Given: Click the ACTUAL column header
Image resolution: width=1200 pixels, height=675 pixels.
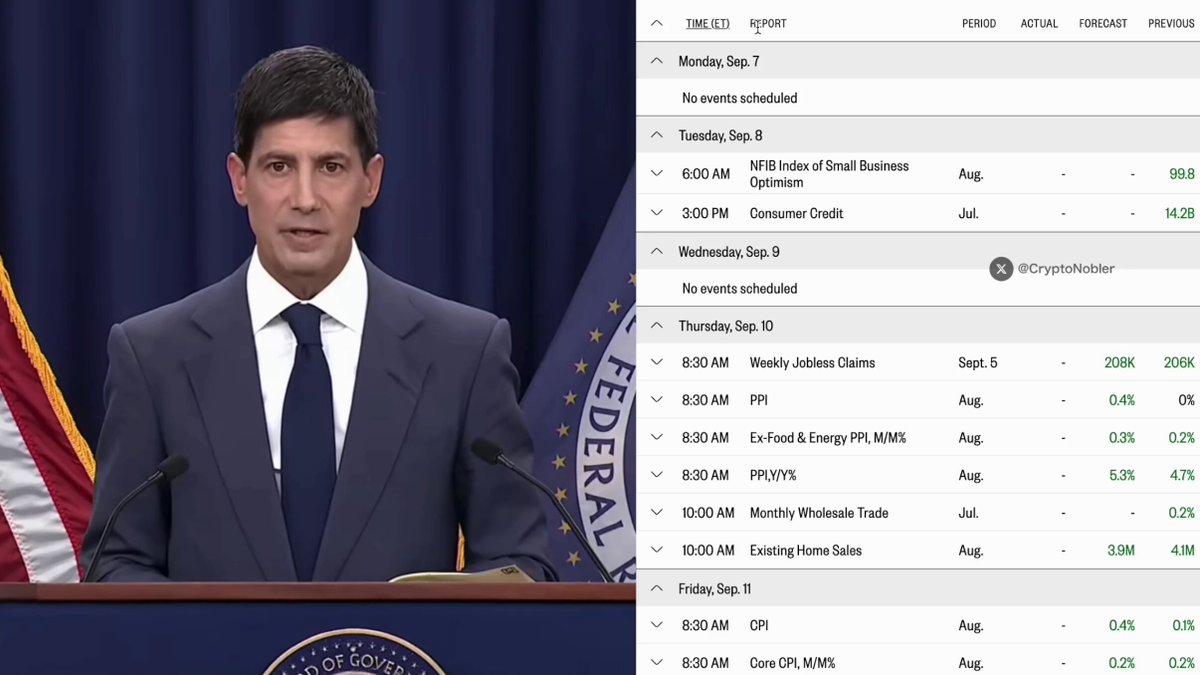Looking at the screenshot, I should point(1039,23).
